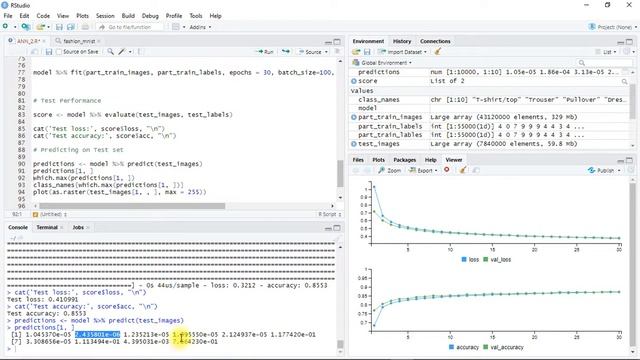Click Zoom button in Viewer

pos(389,170)
